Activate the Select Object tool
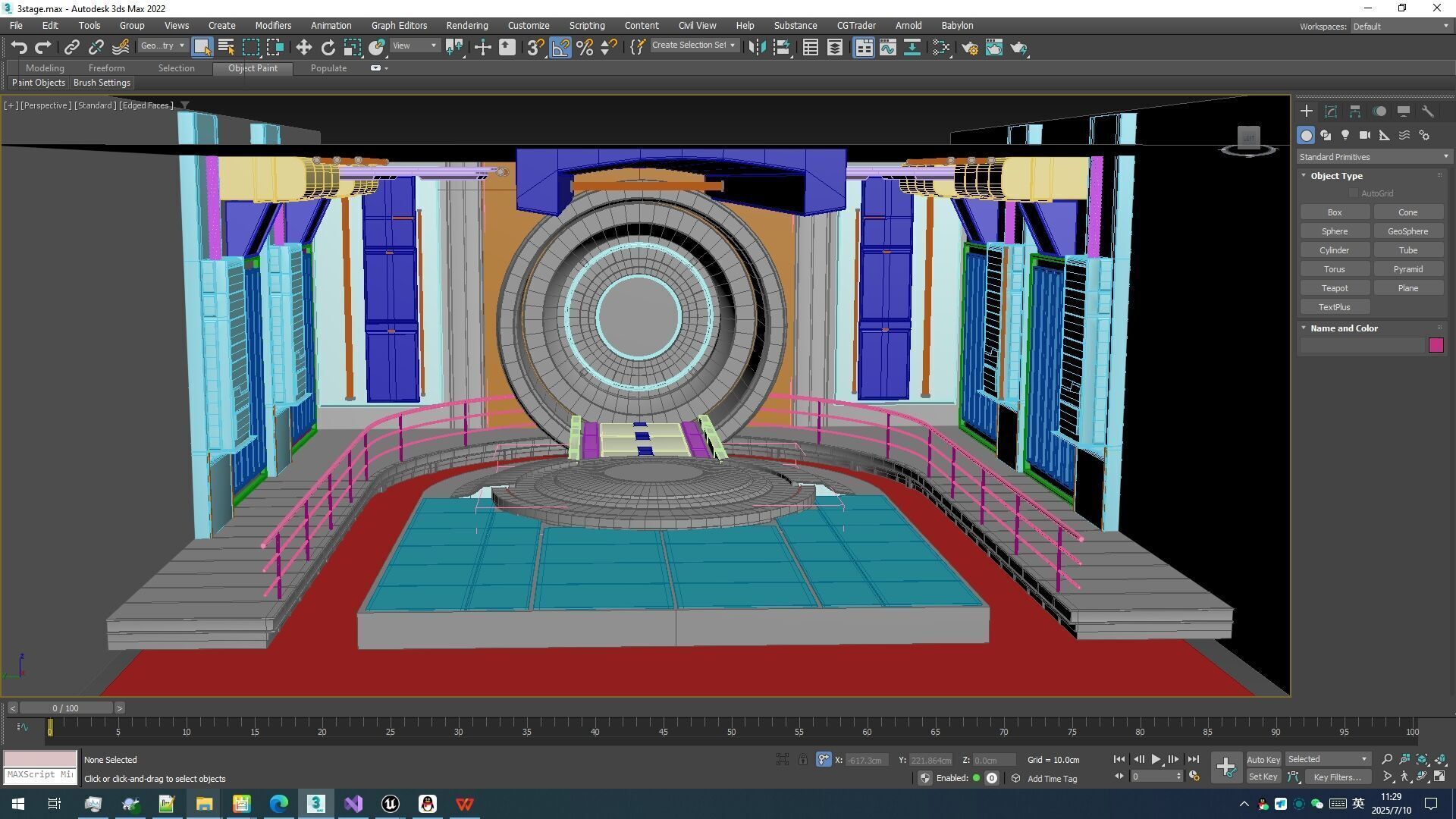This screenshot has width=1456, height=819. [202, 47]
